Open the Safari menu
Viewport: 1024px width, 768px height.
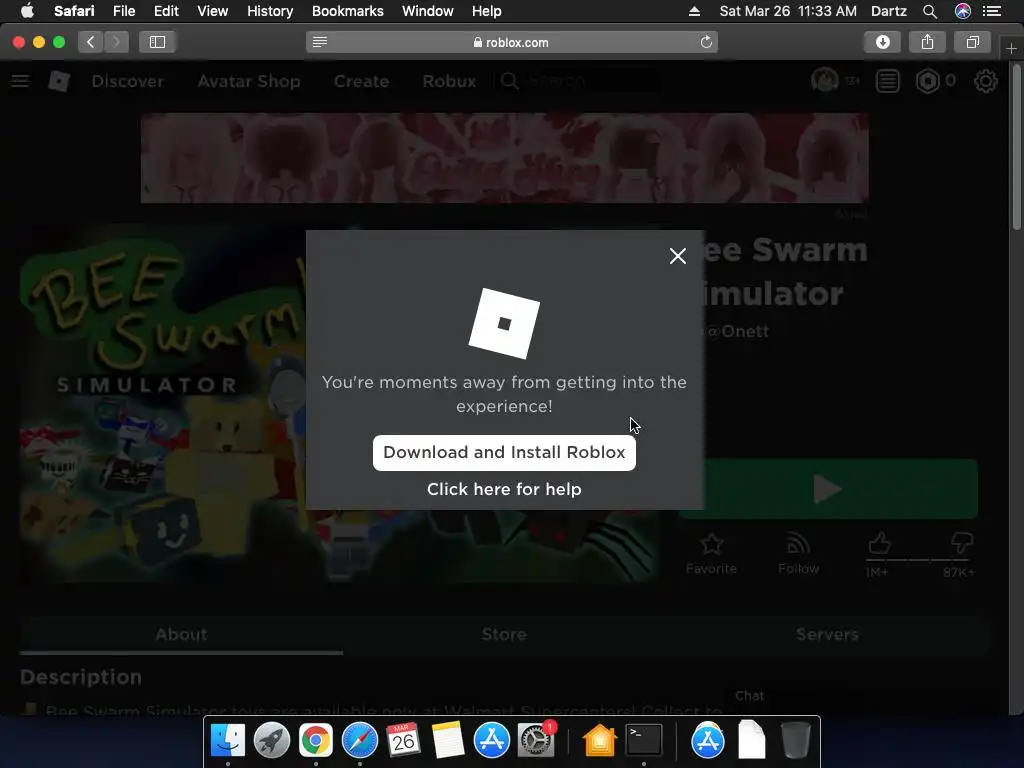click(74, 11)
